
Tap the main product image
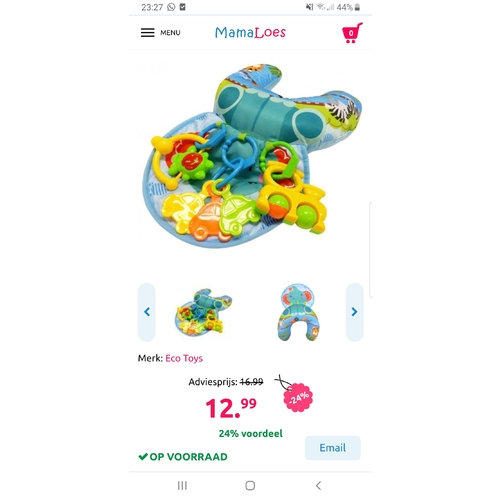(x=251, y=157)
